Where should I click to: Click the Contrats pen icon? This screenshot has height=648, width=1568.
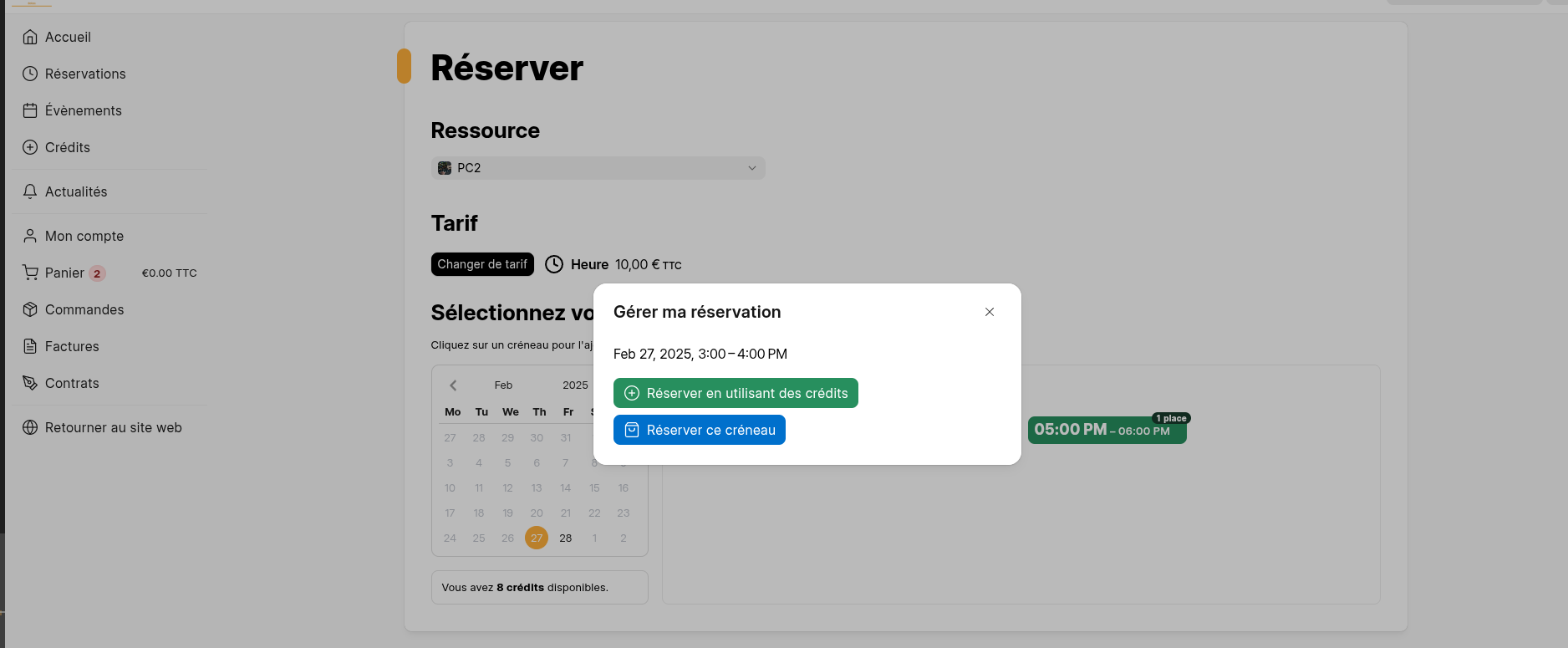[30, 383]
